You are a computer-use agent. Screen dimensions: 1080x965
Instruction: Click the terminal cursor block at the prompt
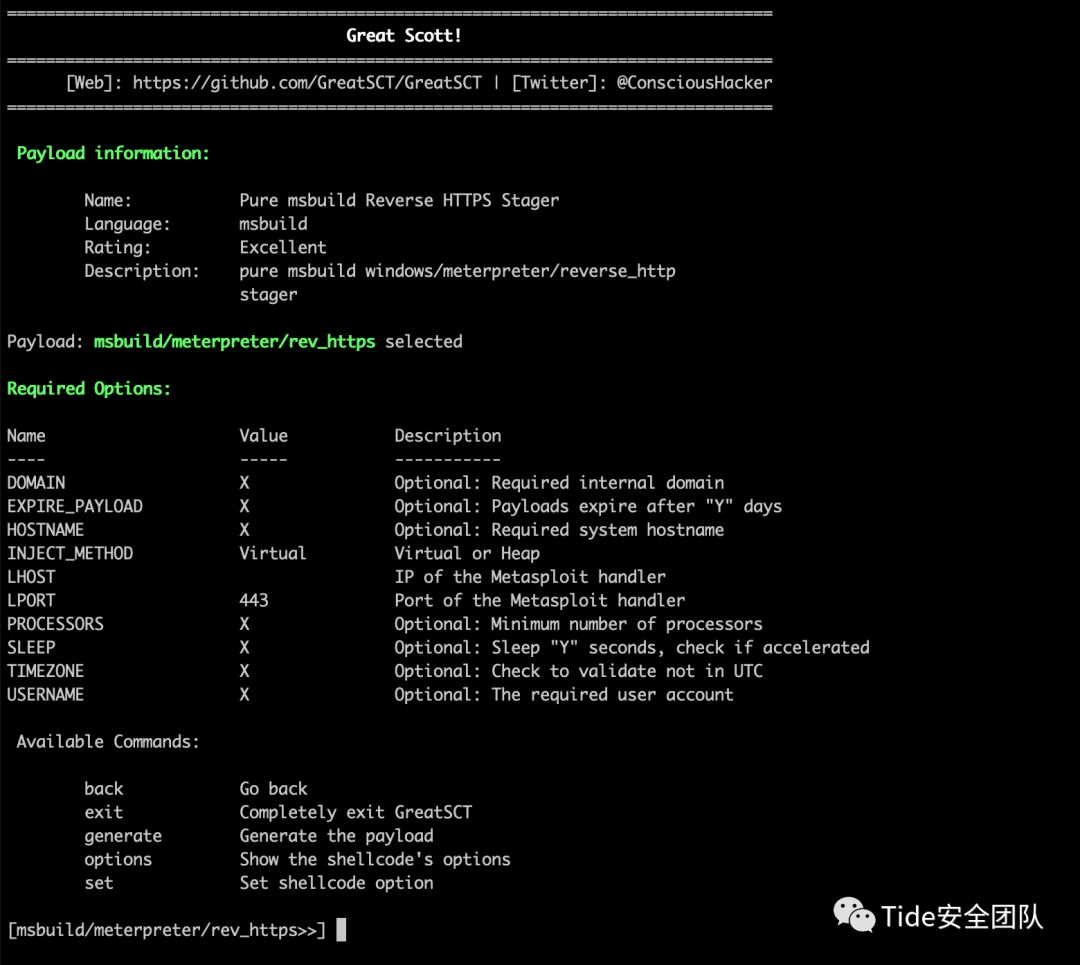point(341,930)
